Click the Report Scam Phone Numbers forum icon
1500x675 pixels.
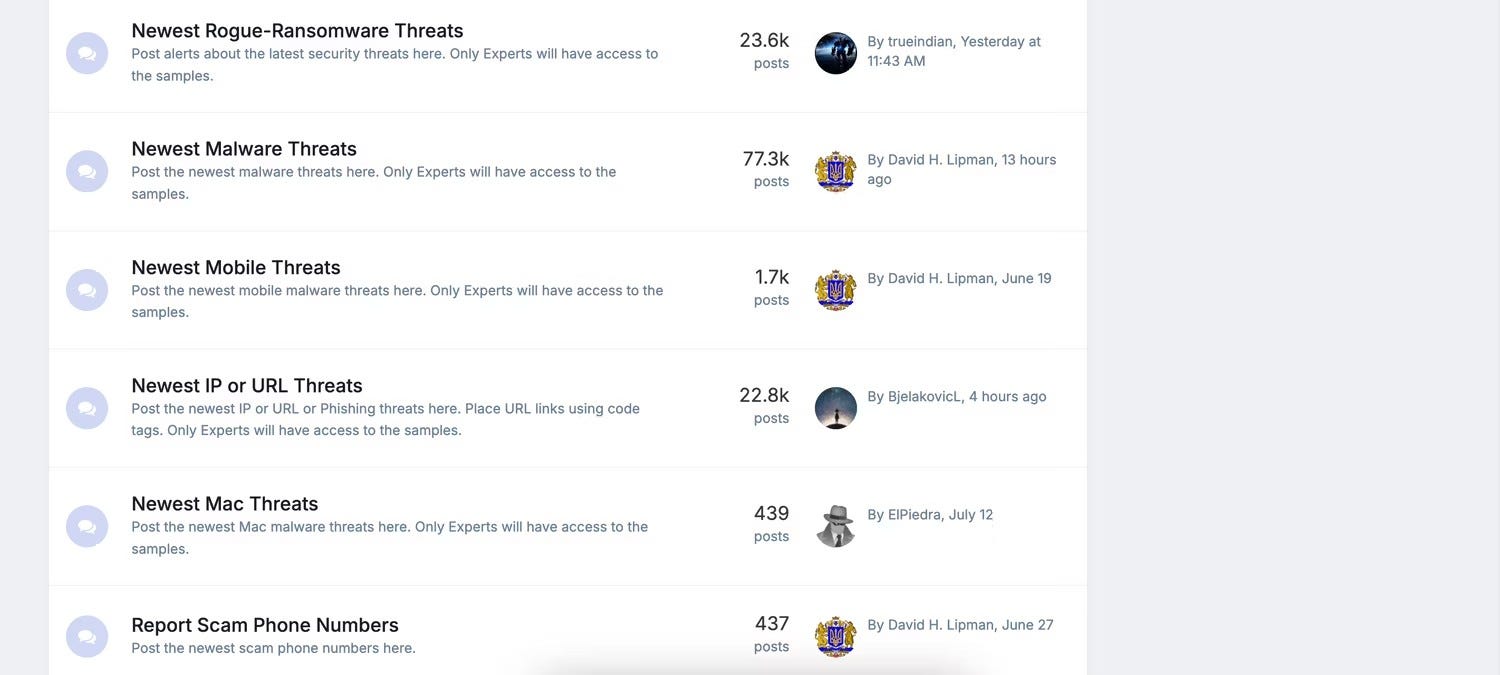87,636
